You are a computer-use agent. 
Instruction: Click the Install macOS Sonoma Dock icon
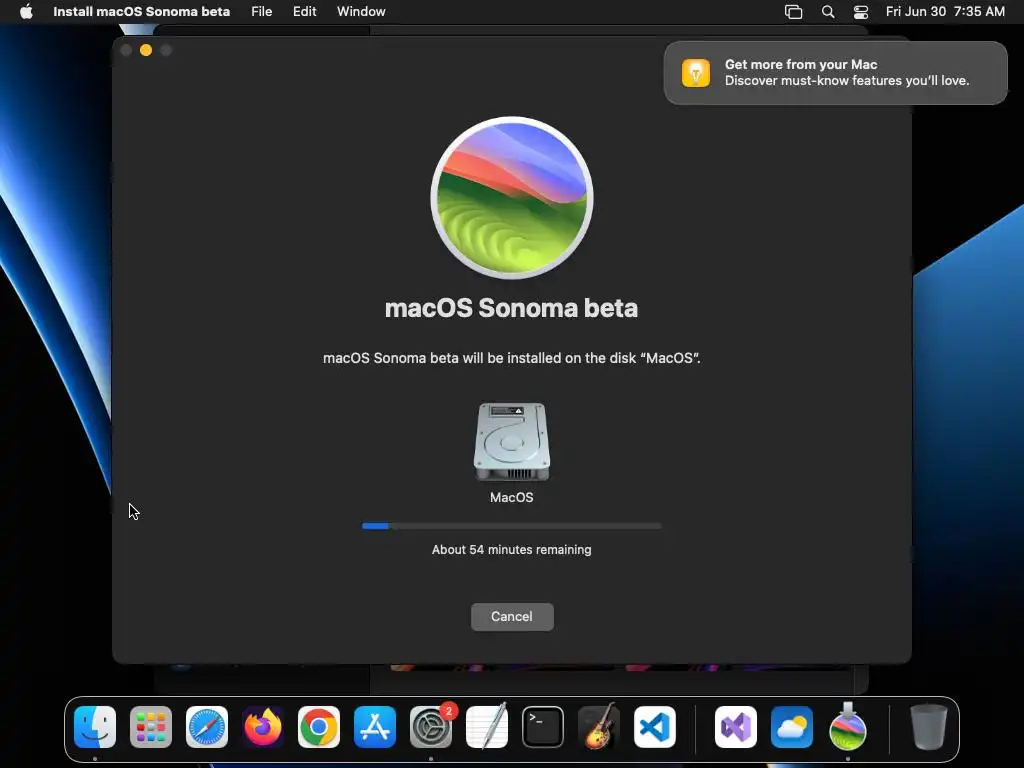(848, 726)
